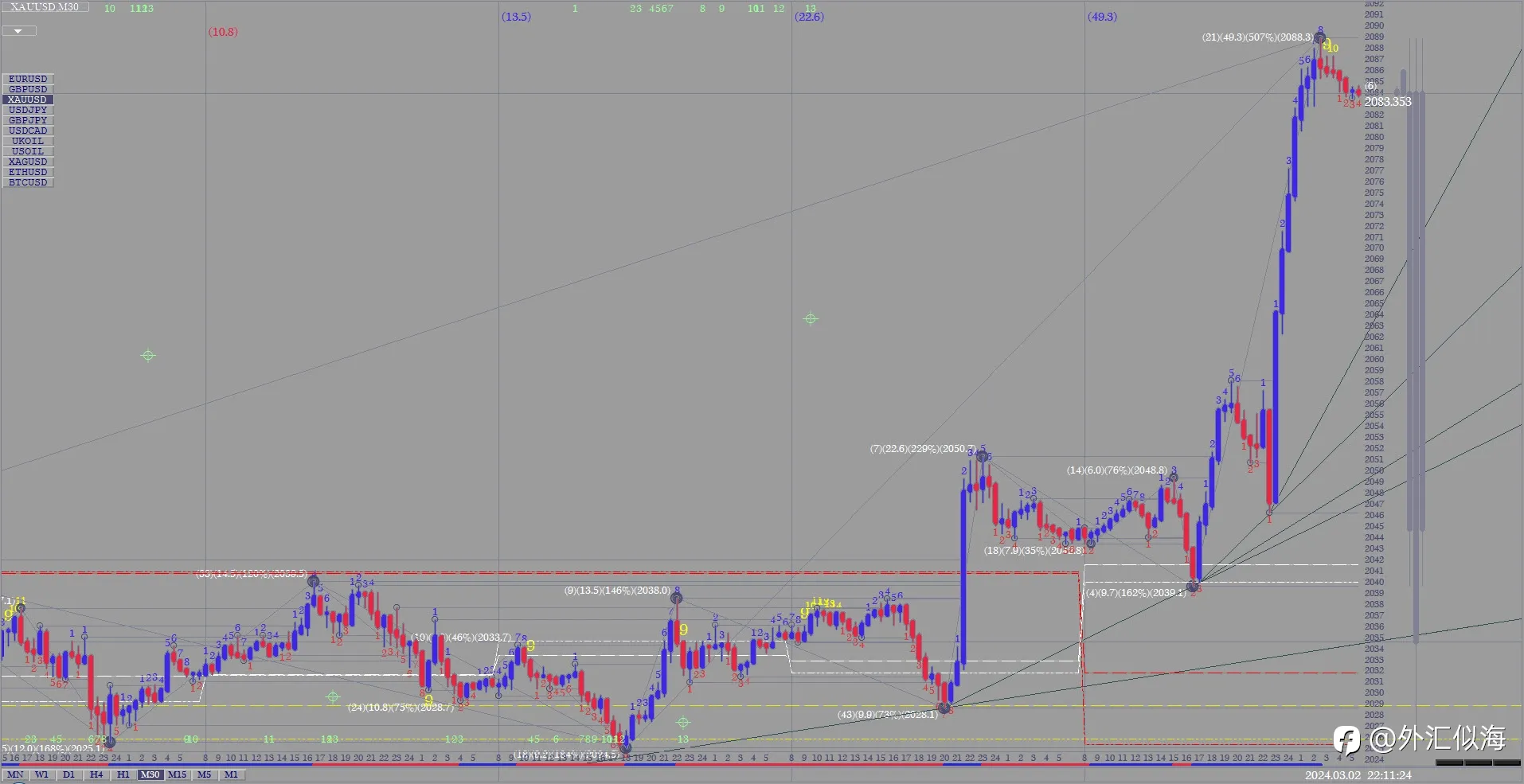
Task: Change timeframe to H1
Action: 123,774
